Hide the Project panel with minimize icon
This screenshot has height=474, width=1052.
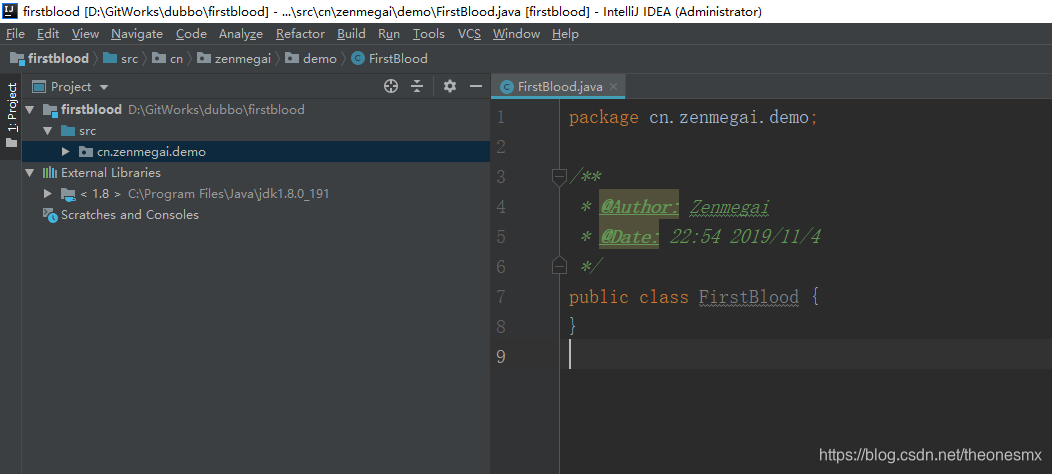476,86
